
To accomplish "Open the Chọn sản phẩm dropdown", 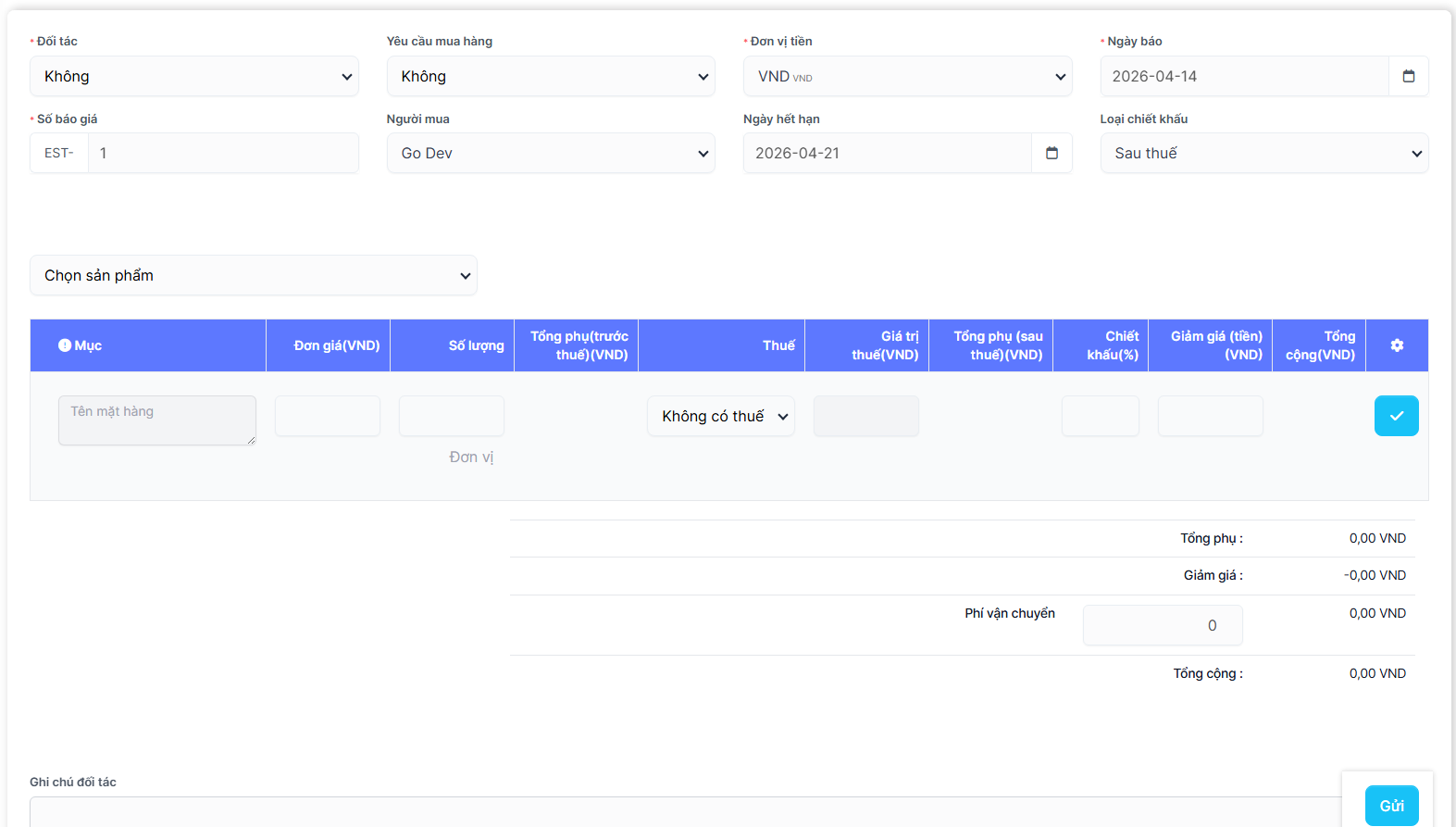I will [x=254, y=275].
